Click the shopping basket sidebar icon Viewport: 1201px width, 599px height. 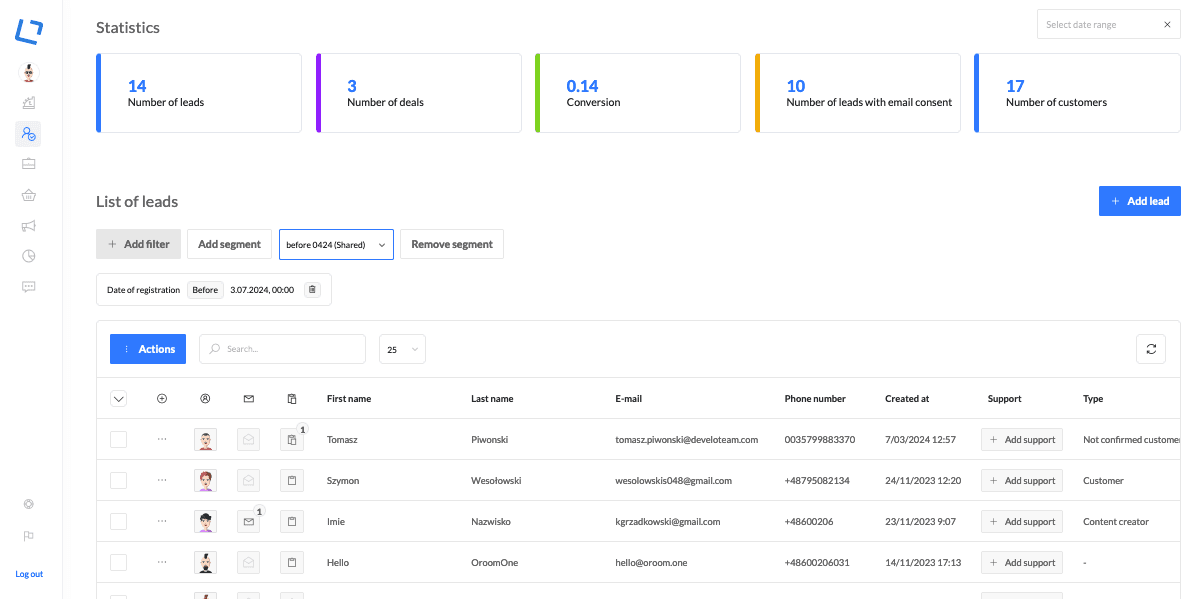(29, 196)
